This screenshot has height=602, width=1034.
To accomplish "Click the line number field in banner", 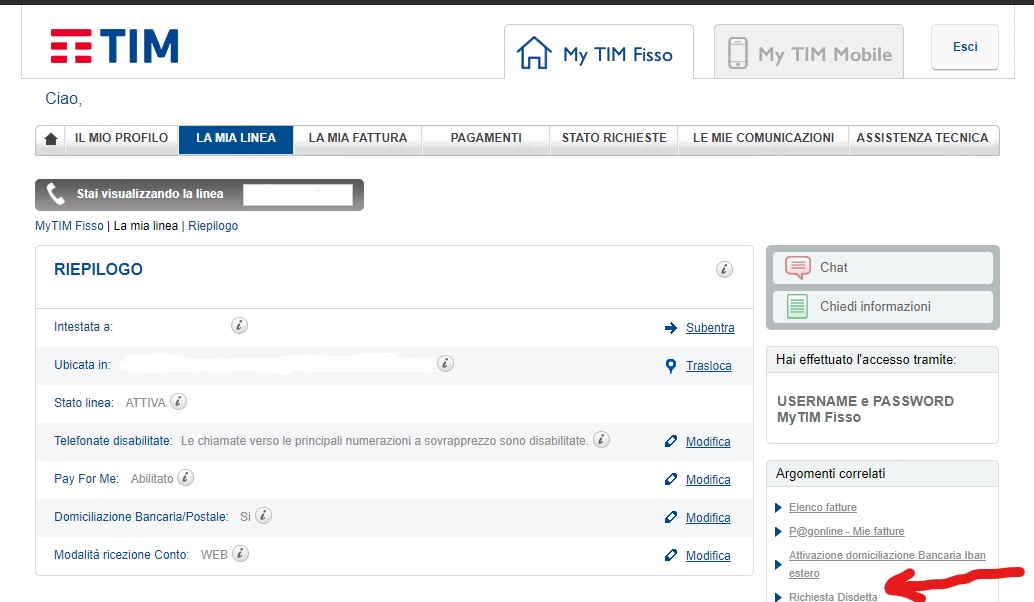I will tap(297, 195).
